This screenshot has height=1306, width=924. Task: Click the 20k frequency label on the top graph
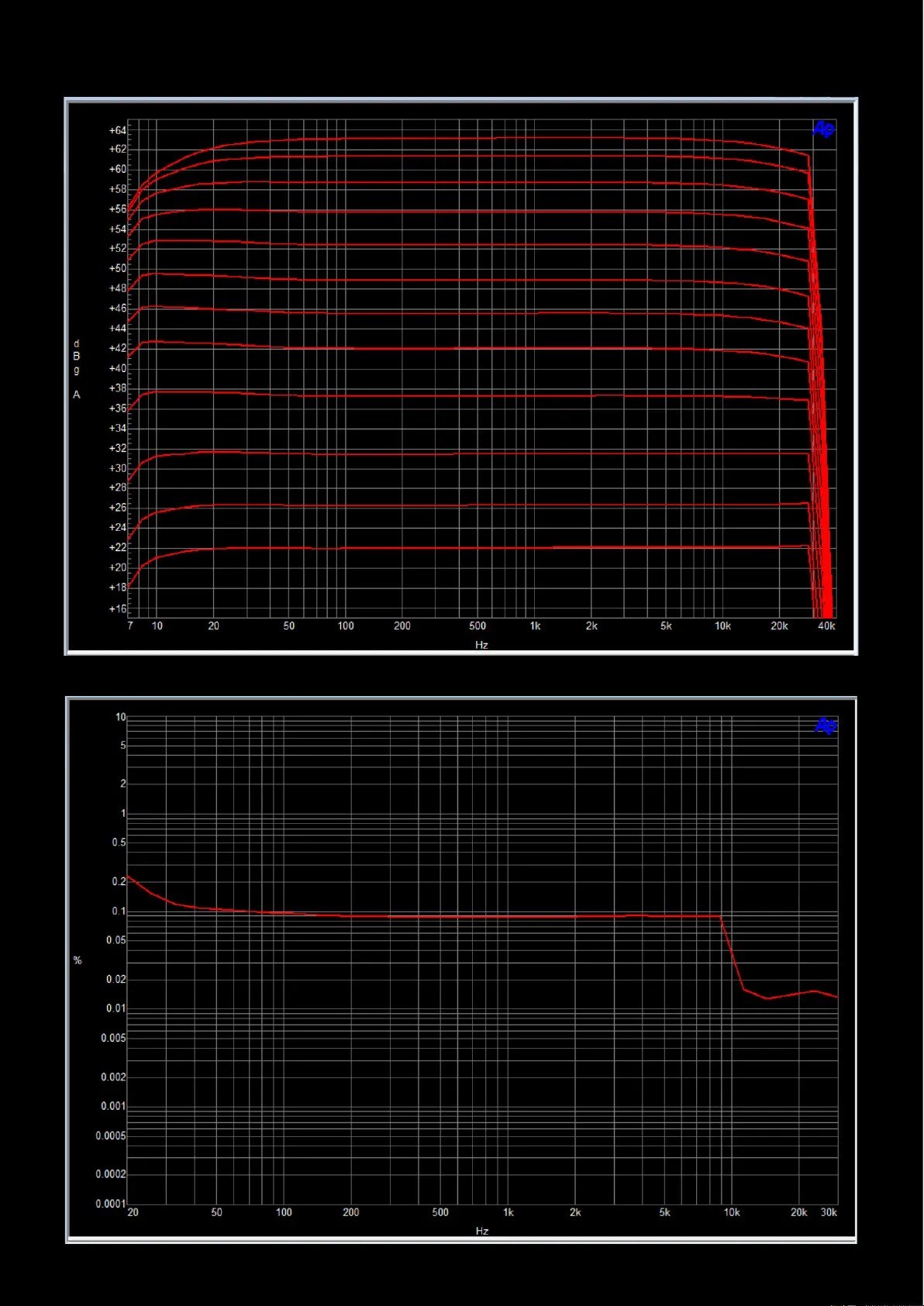(779, 626)
